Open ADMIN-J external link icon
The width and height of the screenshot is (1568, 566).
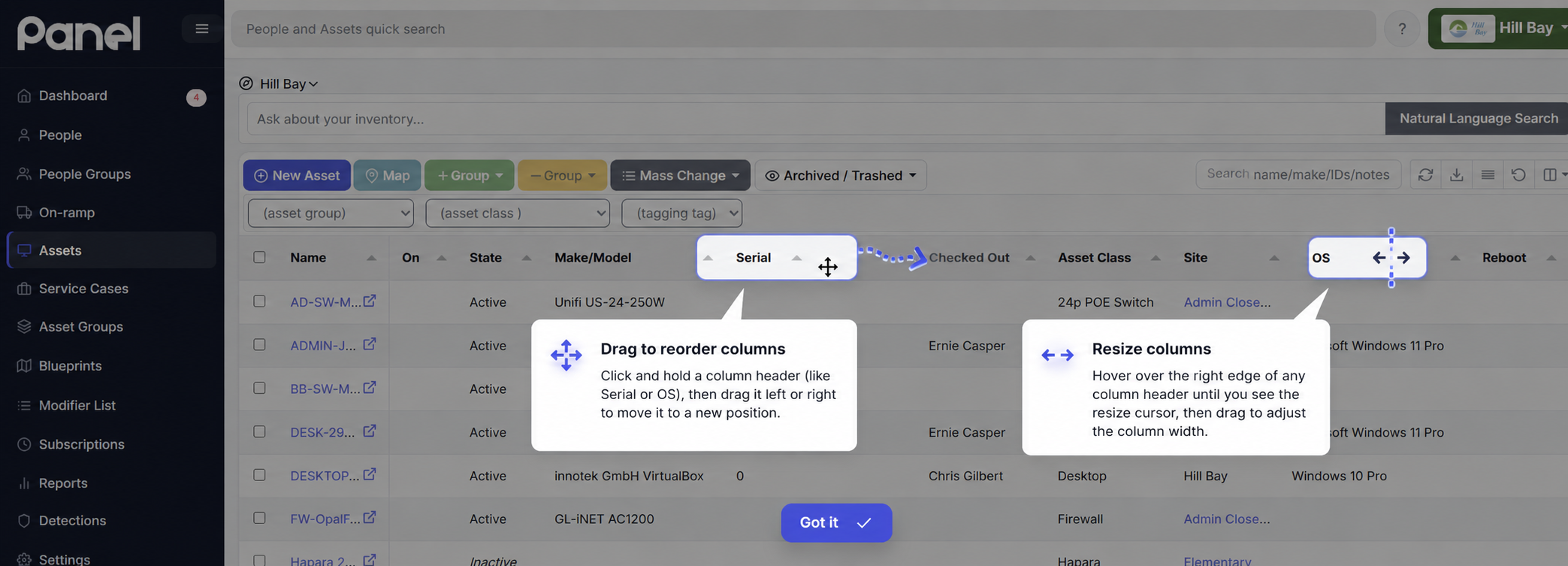click(x=370, y=344)
